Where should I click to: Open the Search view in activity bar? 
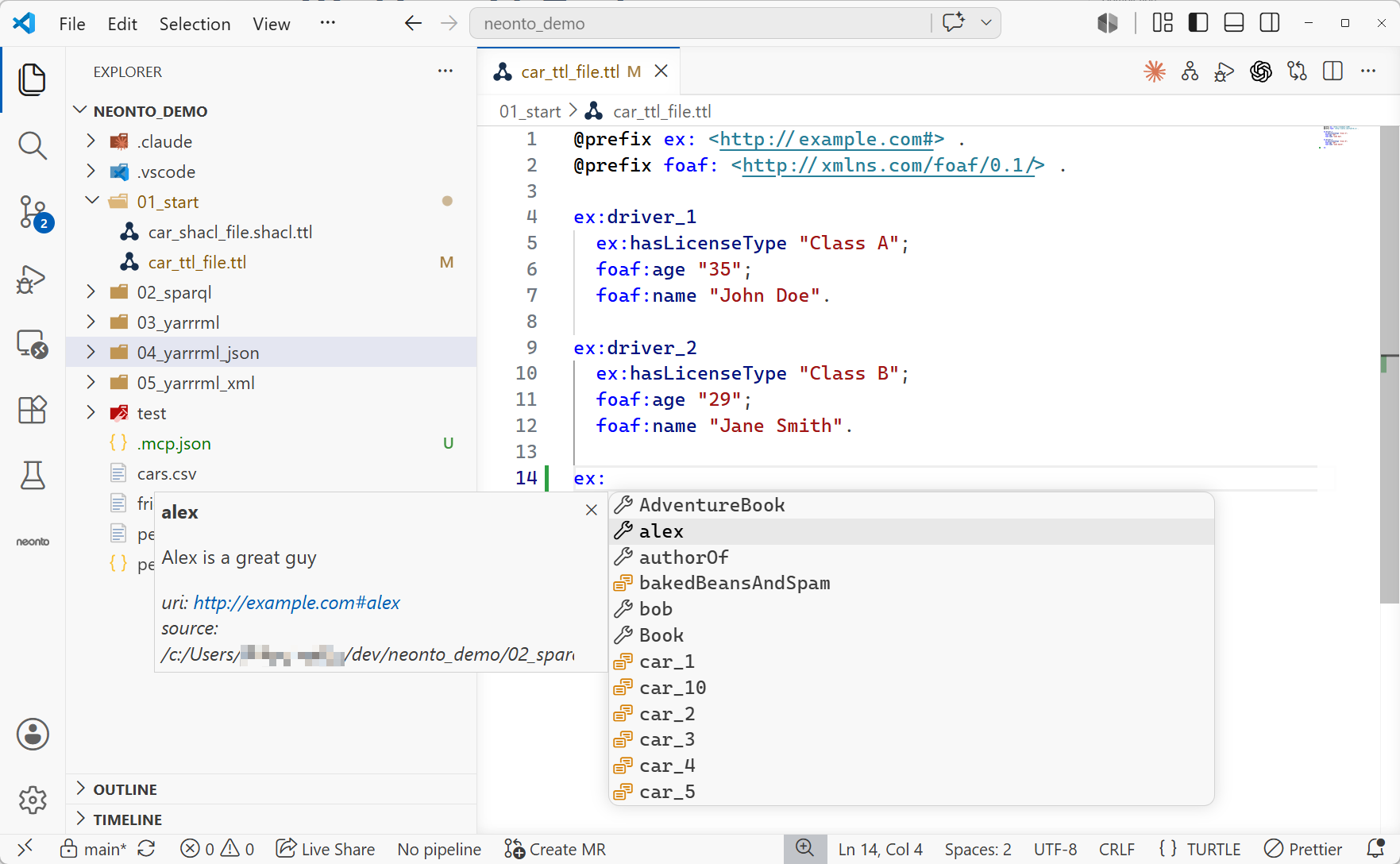[x=33, y=146]
